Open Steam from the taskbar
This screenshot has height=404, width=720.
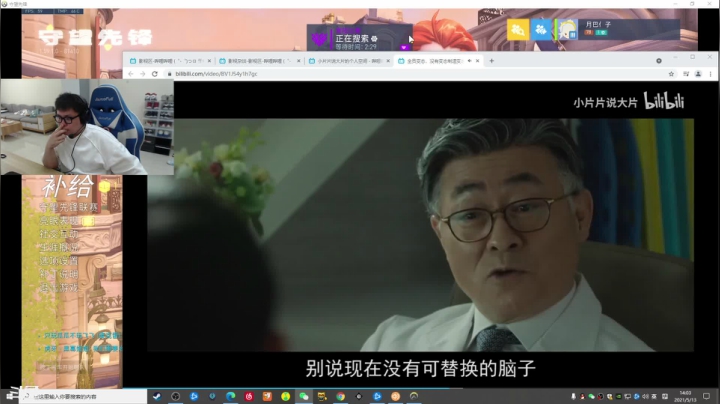tap(157, 396)
